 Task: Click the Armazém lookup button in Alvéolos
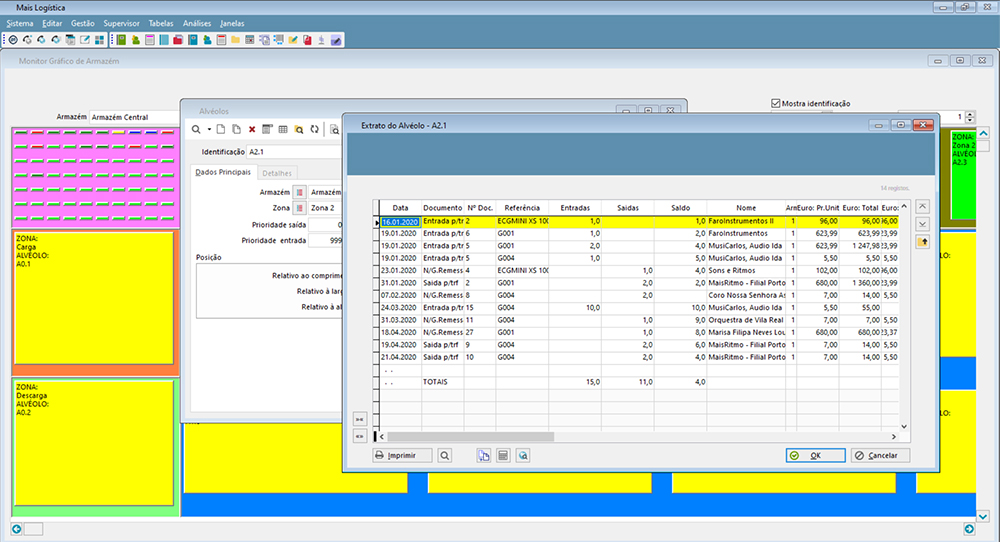[299, 192]
